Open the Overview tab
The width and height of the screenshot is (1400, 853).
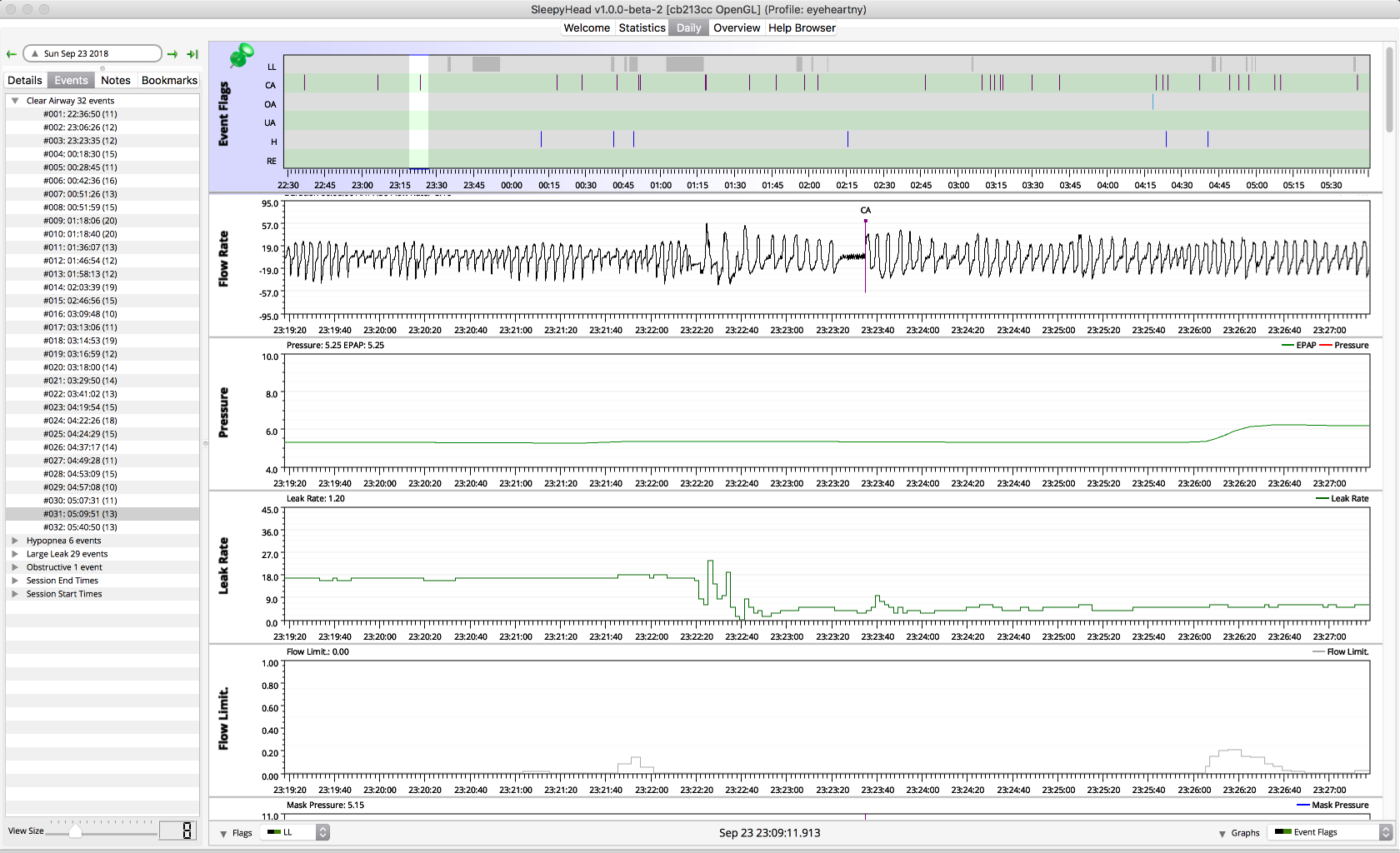coord(737,27)
